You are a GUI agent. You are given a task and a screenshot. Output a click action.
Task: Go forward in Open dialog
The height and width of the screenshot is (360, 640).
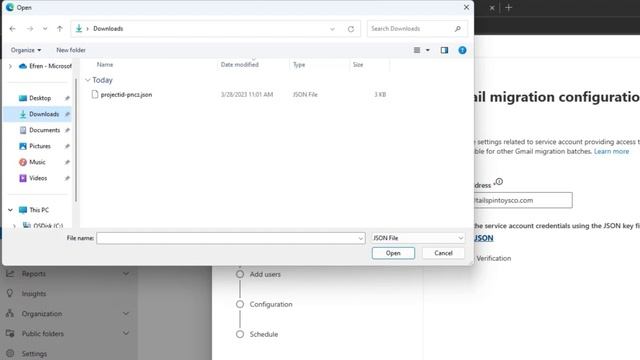point(30,29)
